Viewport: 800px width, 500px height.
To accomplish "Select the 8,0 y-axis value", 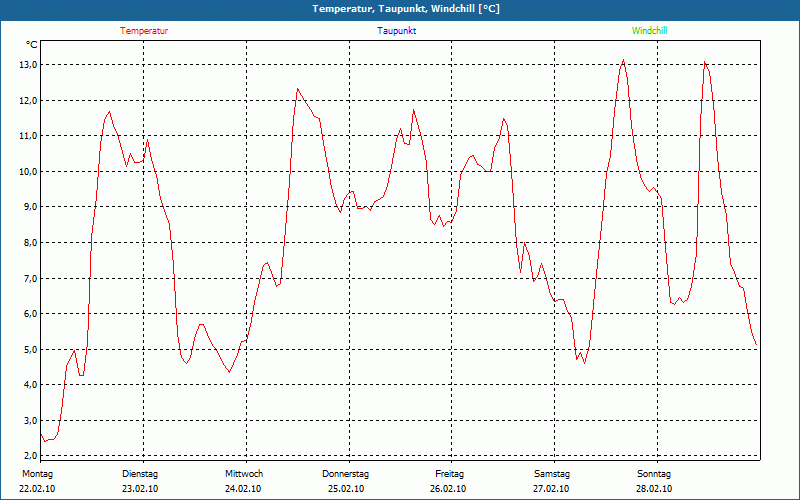I will pyautogui.click(x=30, y=242).
